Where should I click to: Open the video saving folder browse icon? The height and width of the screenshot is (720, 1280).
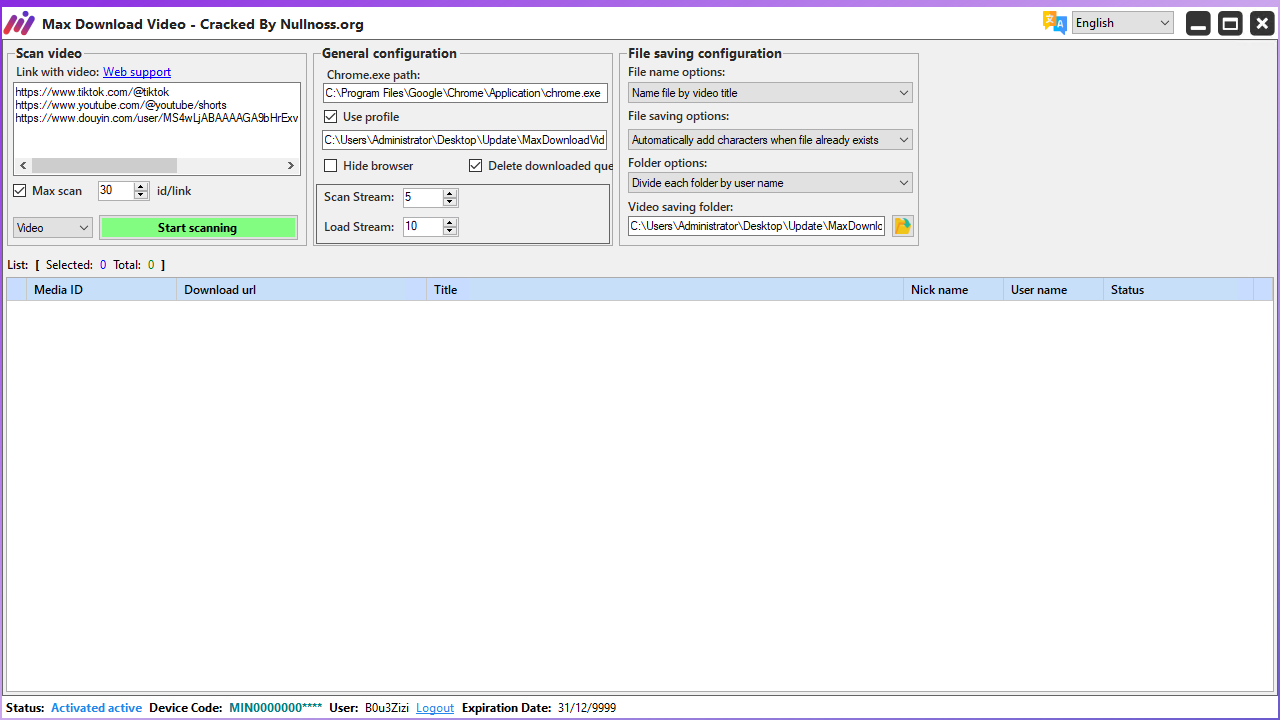coord(903,226)
